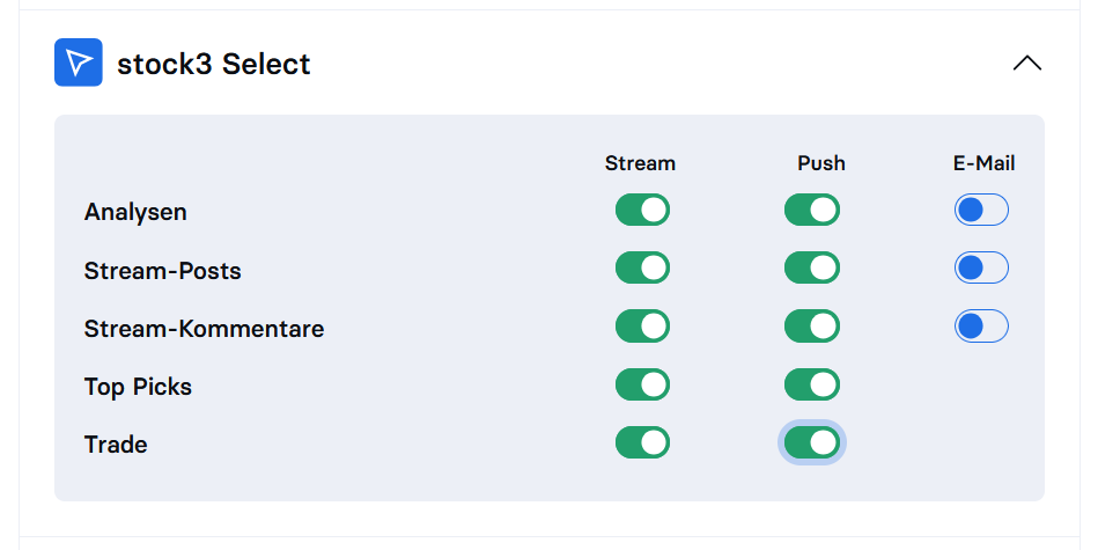Viewport: 1098px width, 550px height.
Task: Click the stock3 Select heading
Action: [214, 64]
